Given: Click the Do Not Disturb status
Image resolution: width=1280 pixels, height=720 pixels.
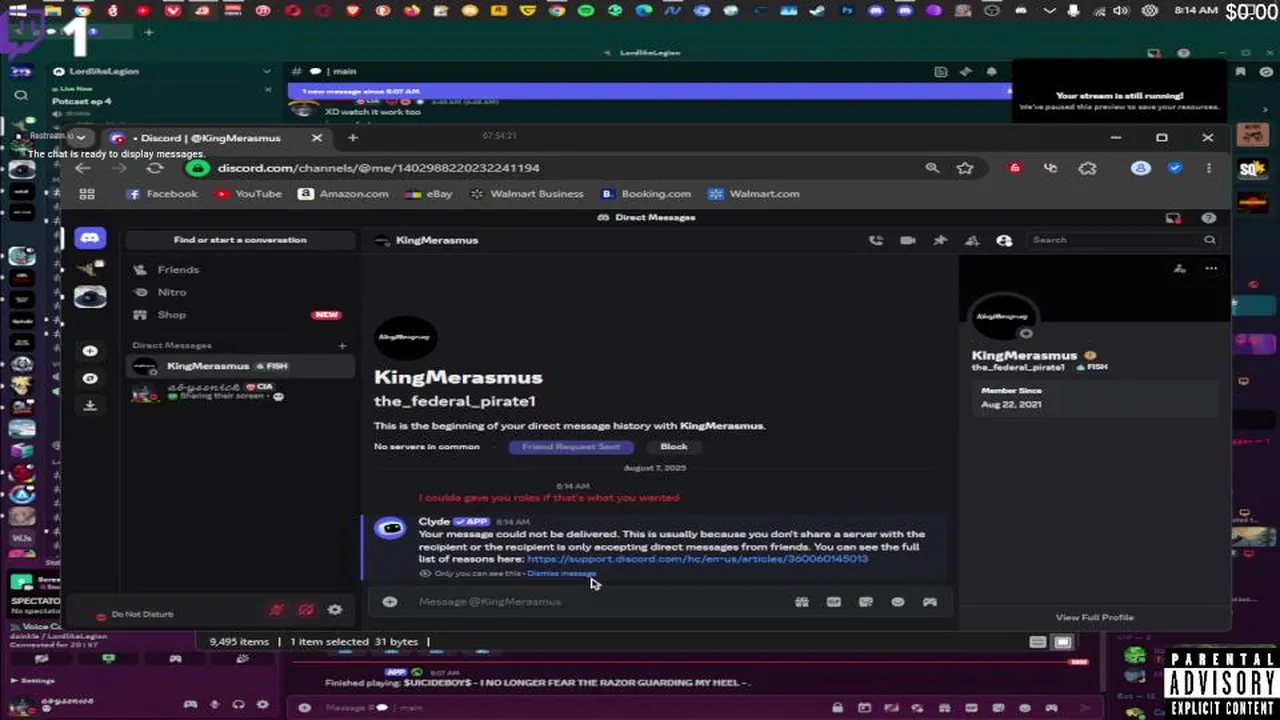Looking at the screenshot, I should 142,614.
